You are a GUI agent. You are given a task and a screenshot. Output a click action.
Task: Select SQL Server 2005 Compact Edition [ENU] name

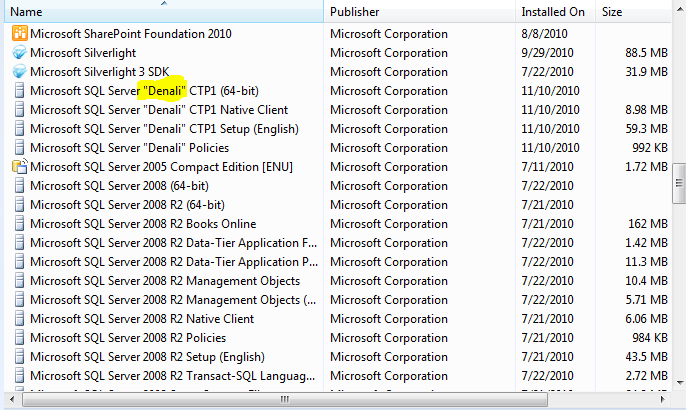click(161, 167)
